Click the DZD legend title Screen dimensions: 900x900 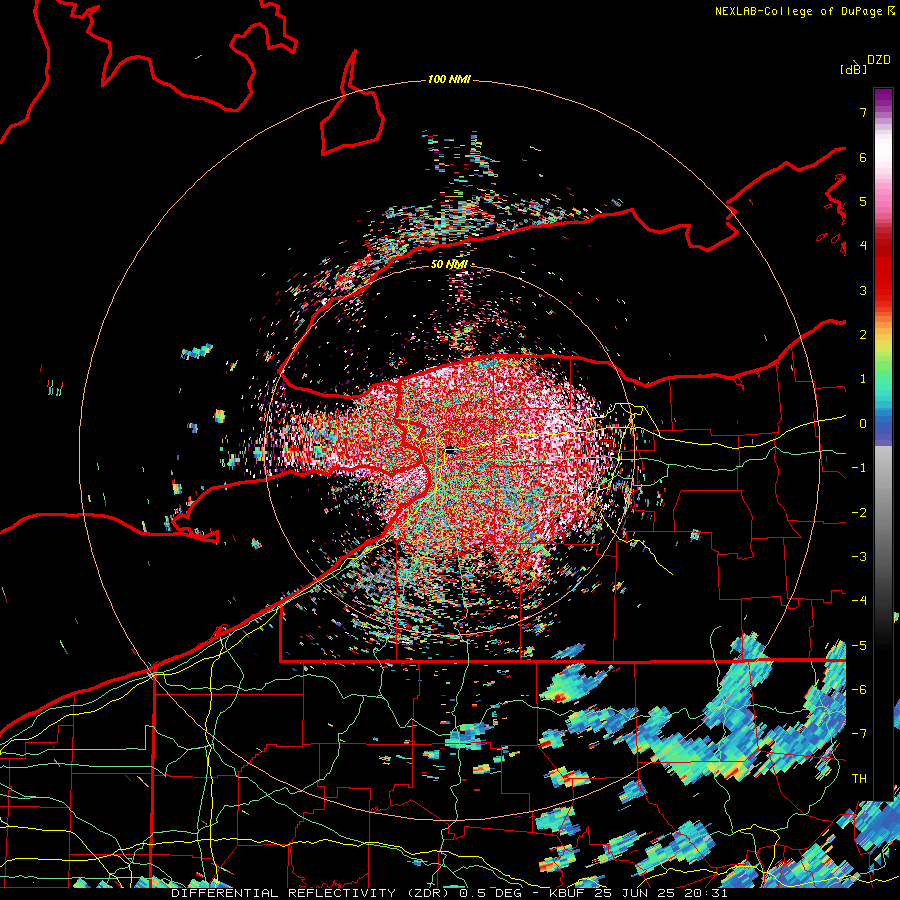pos(878,60)
